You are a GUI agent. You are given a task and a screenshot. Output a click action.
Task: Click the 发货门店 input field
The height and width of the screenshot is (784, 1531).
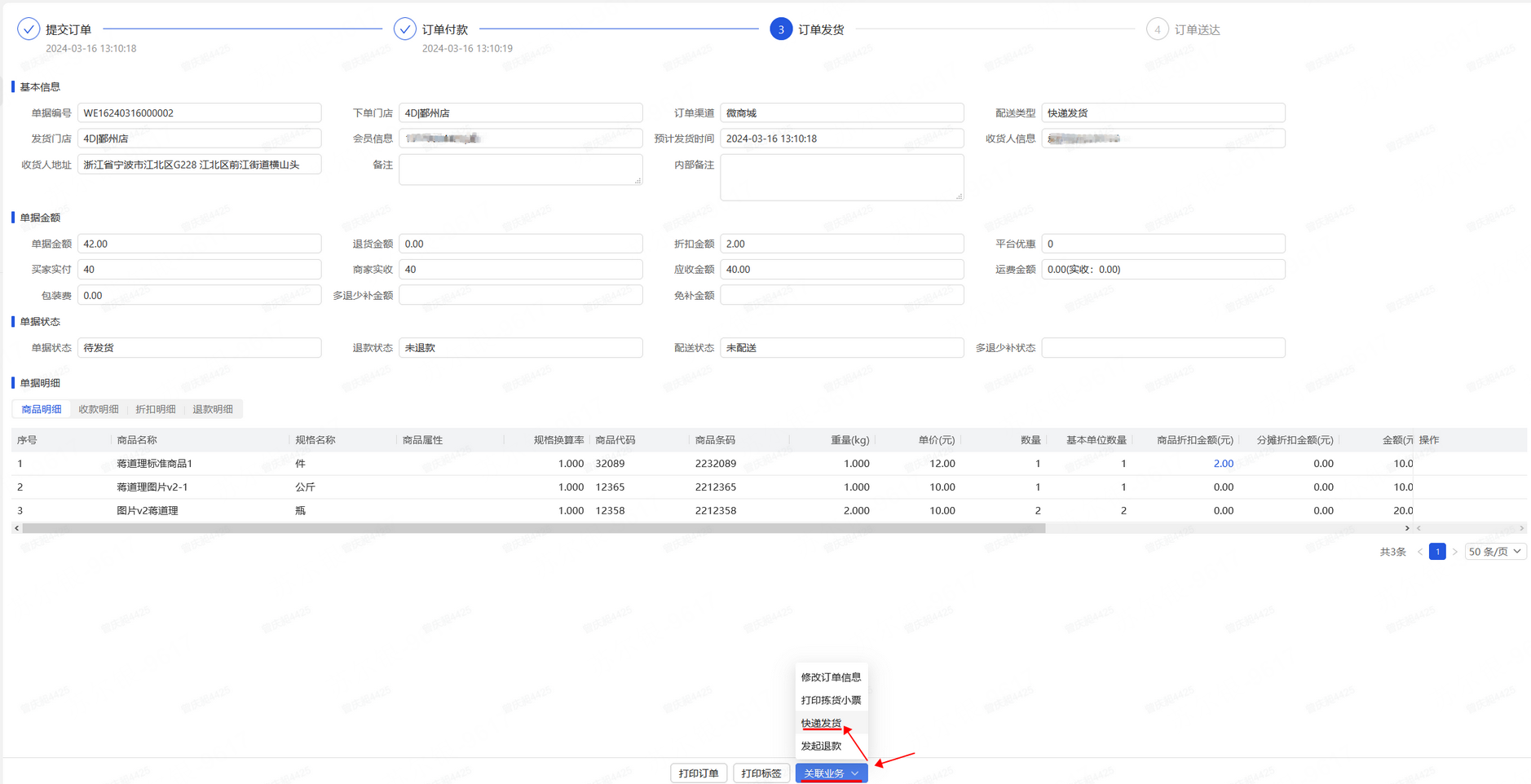click(200, 139)
